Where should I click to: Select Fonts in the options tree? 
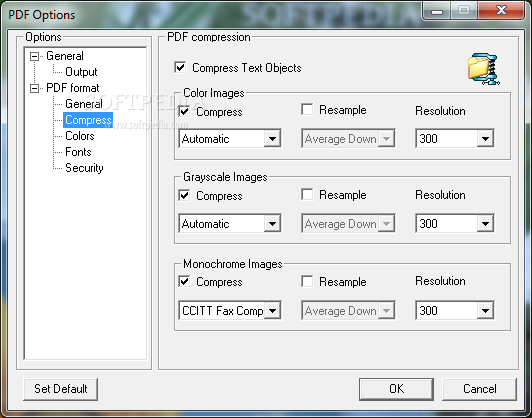point(78,152)
